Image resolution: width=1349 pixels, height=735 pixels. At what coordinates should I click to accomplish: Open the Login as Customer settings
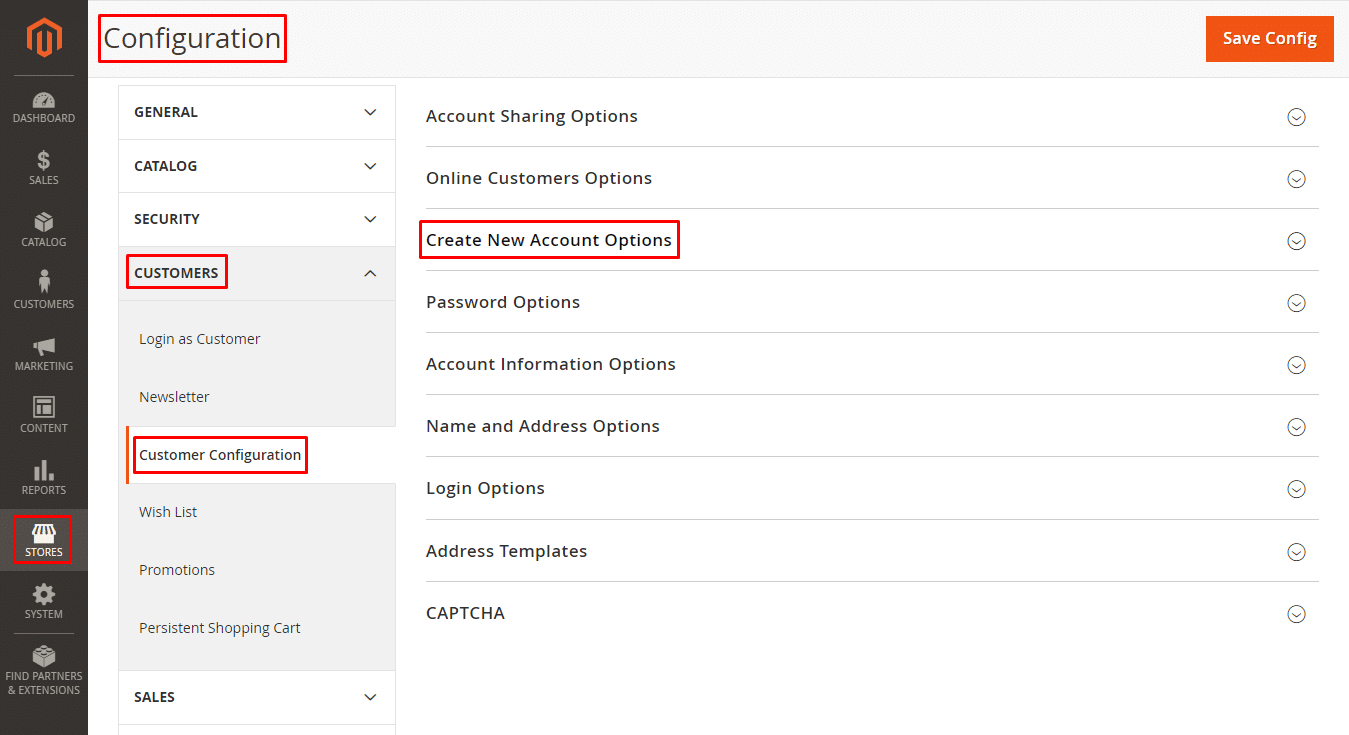point(200,339)
